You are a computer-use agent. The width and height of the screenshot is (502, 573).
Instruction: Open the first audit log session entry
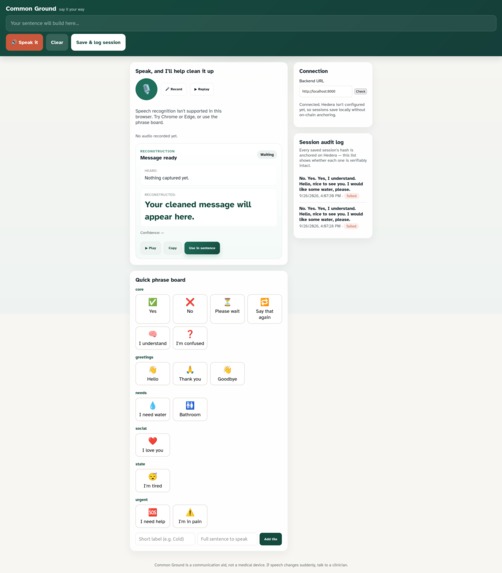[333, 187]
